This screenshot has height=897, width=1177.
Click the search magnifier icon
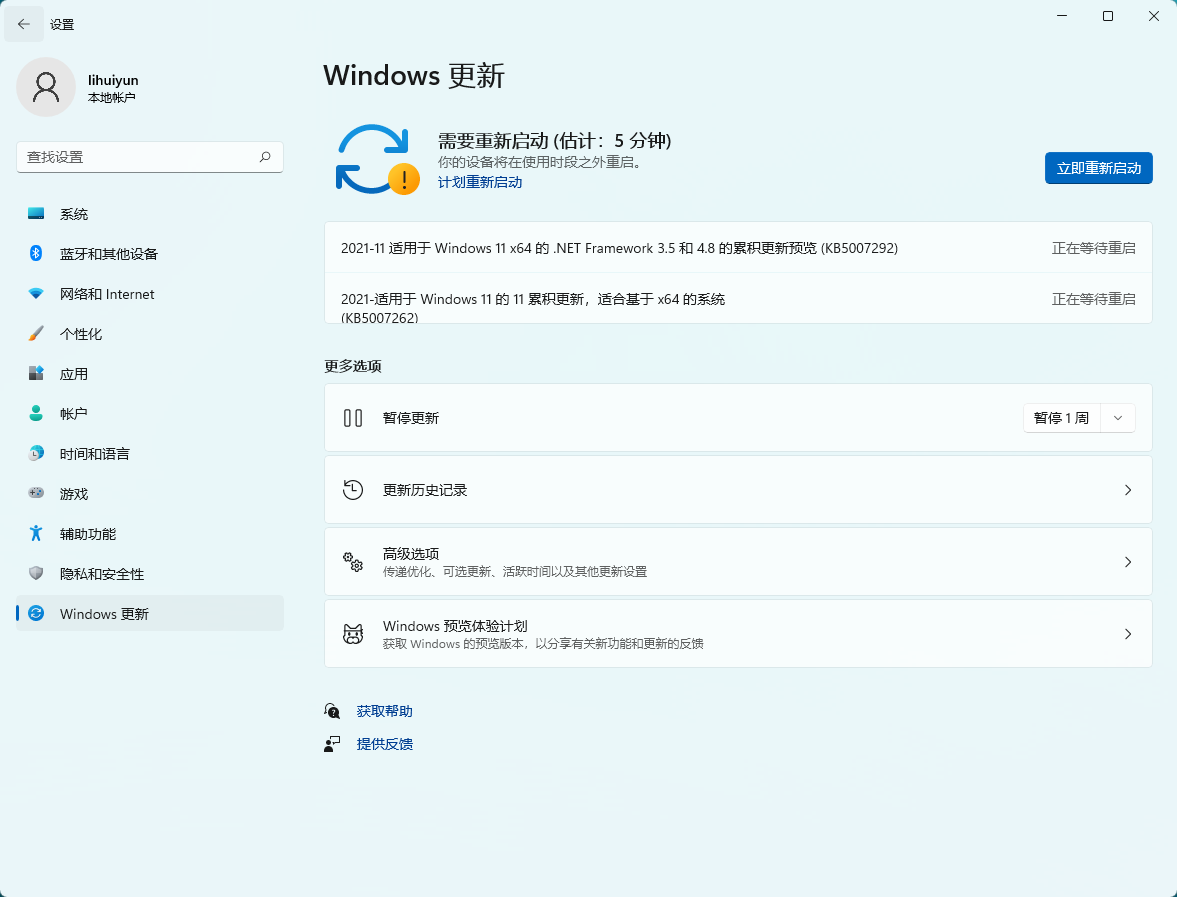click(x=265, y=157)
